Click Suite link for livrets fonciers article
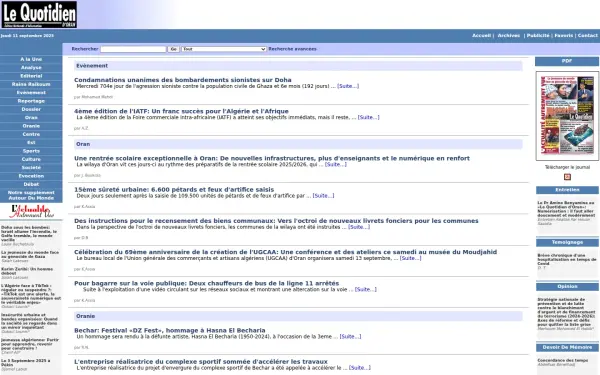 pos(359,227)
